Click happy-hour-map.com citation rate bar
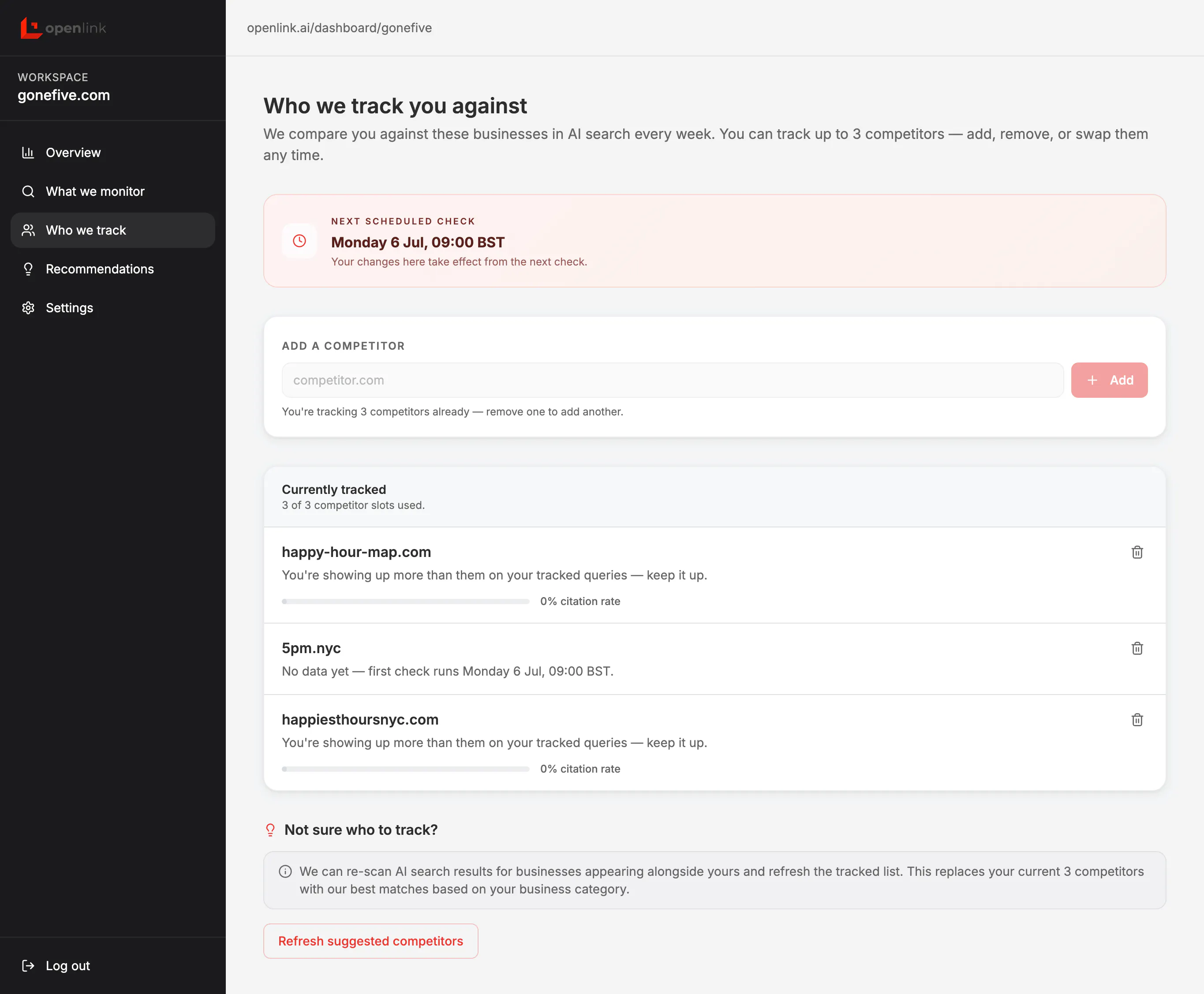This screenshot has width=1204, height=994. tap(405, 602)
